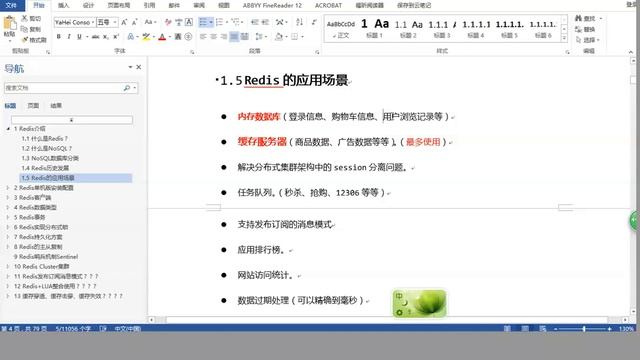Switch to navigation Pages (页面) tab

tap(33, 106)
